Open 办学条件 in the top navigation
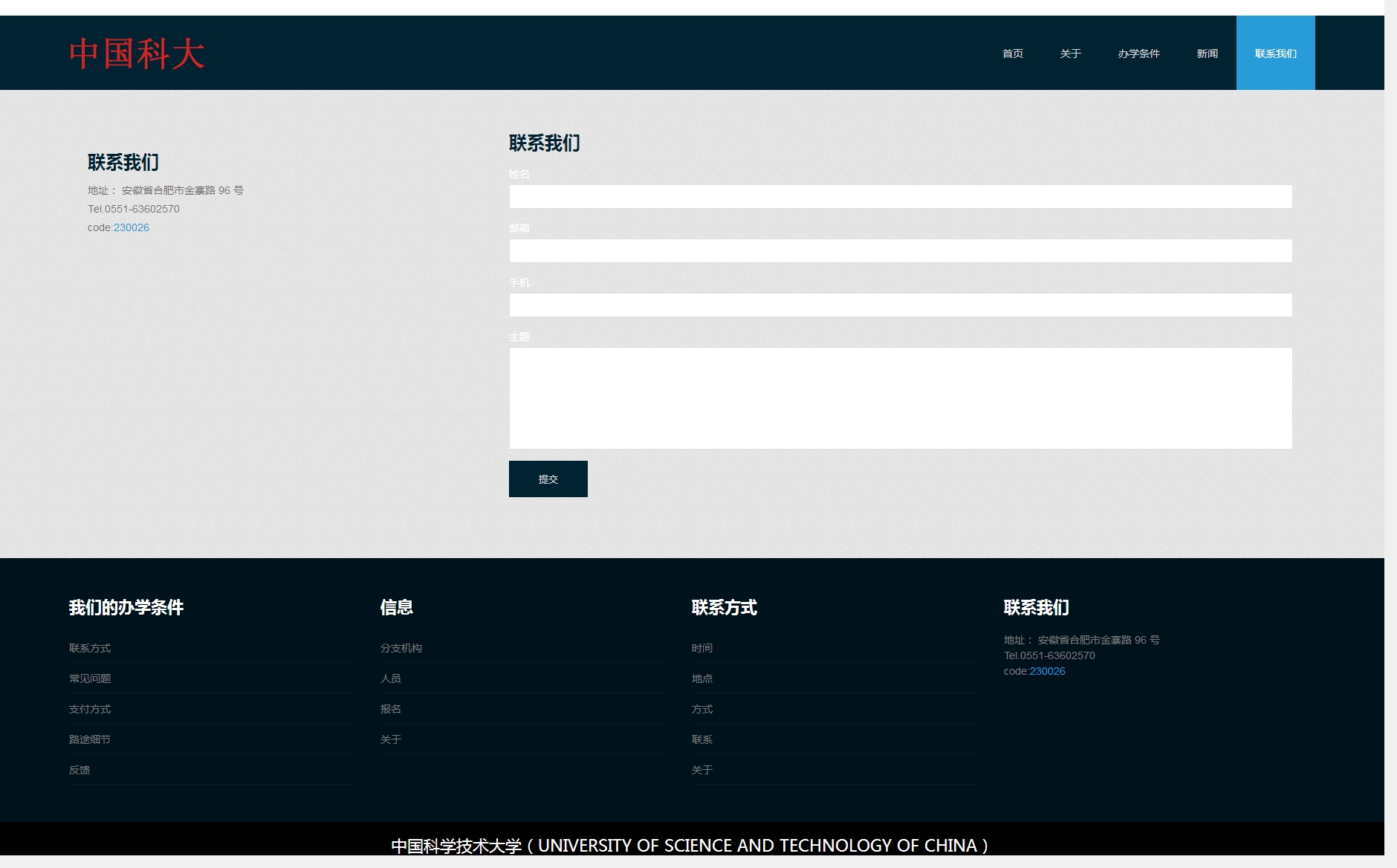 click(1138, 54)
